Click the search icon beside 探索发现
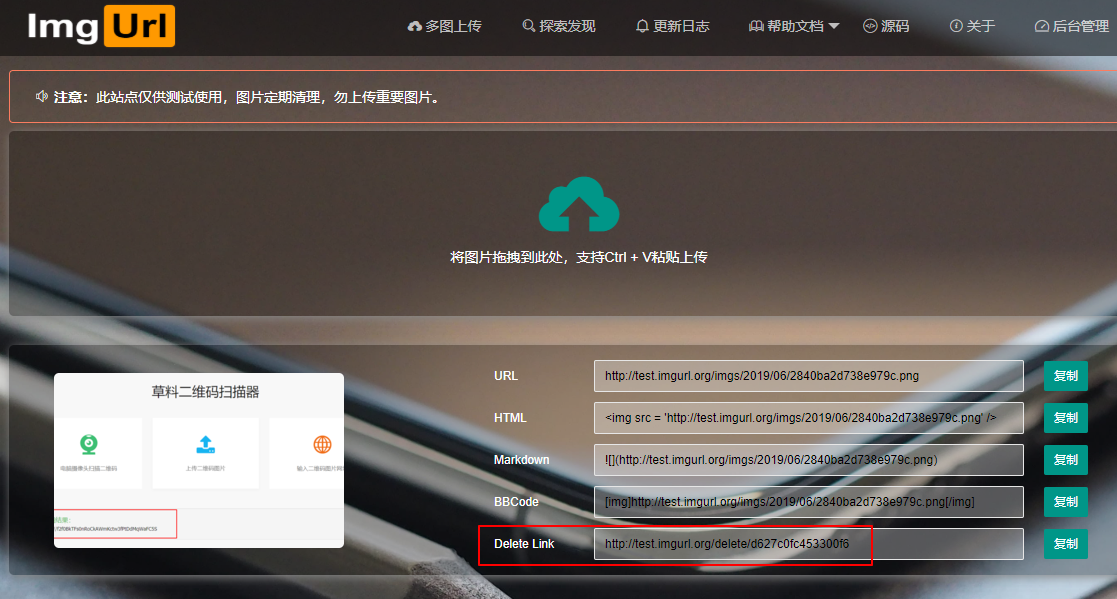 pos(529,26)
